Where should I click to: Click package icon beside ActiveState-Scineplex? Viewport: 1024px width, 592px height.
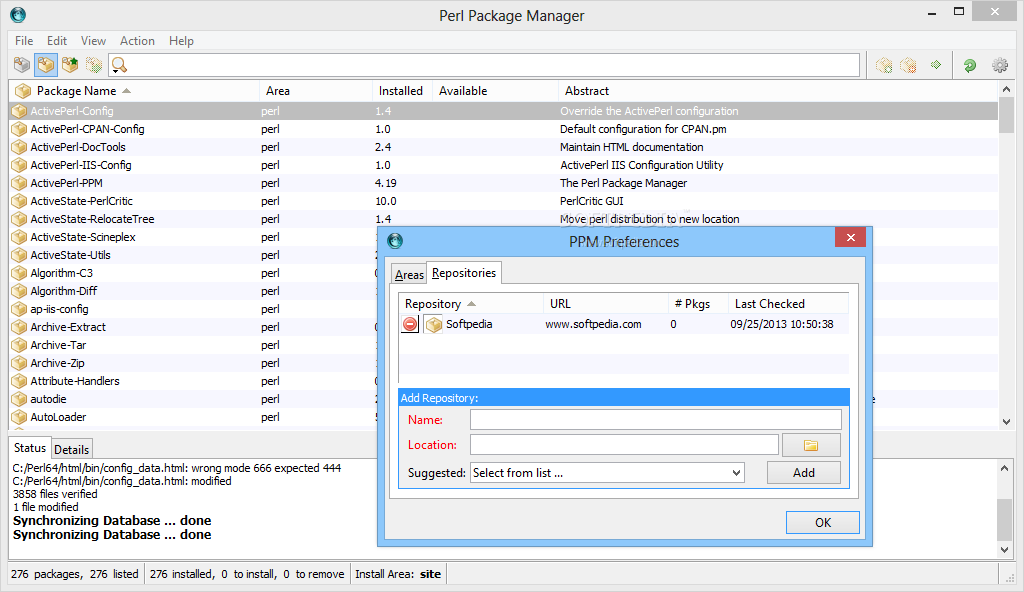point(20,237)
